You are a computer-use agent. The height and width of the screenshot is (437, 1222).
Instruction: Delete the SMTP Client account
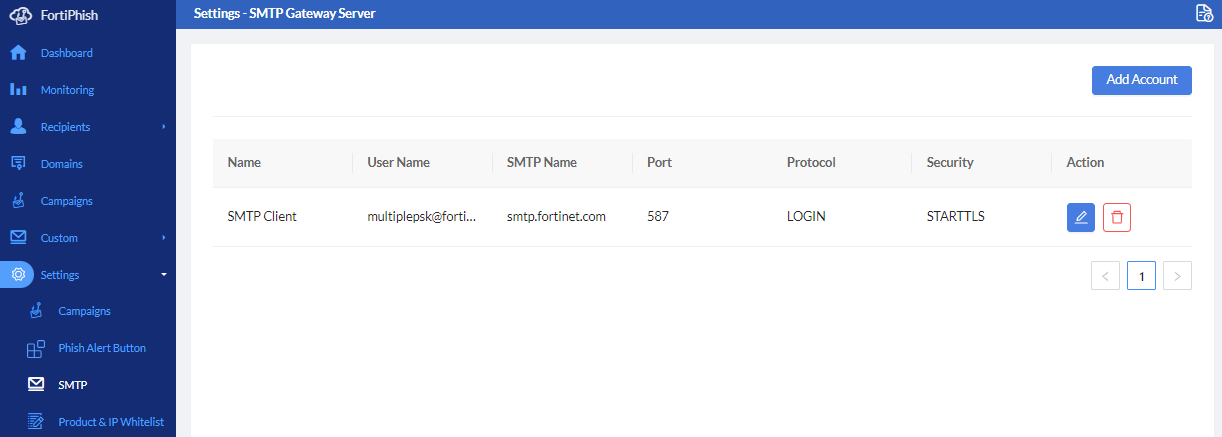1117,217
